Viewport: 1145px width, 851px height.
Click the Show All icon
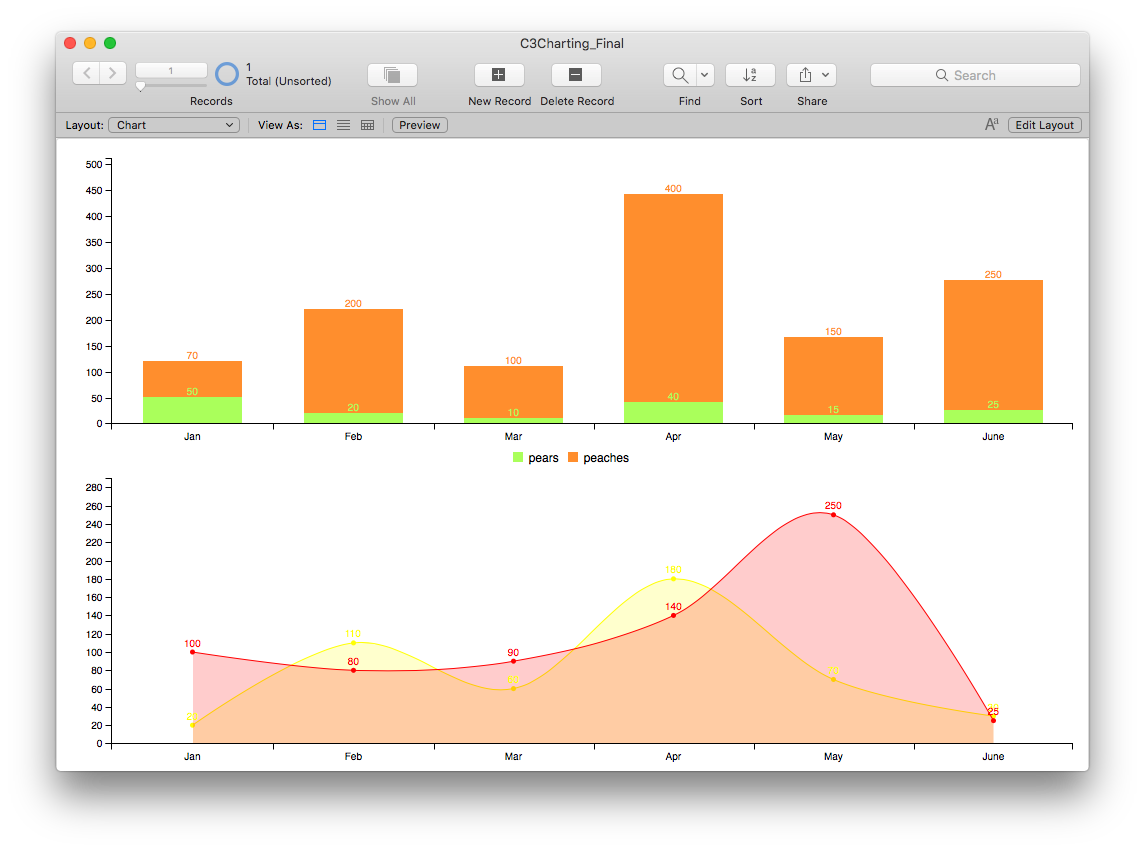[x=392, y=75]
